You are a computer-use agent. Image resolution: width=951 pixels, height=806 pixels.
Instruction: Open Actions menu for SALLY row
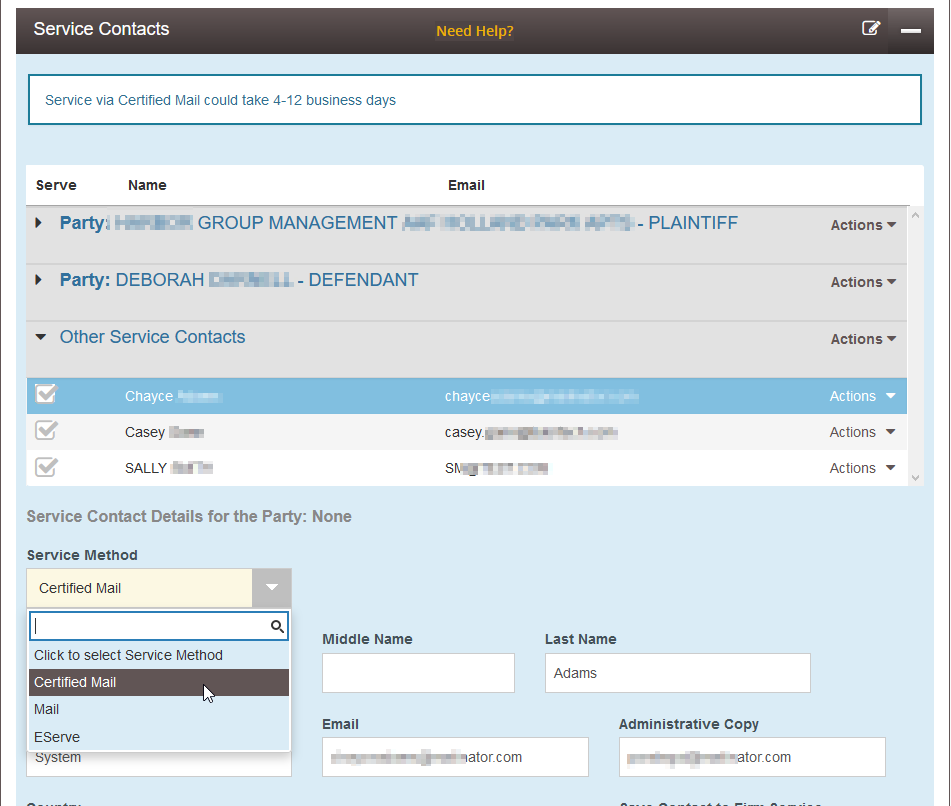[x=862, y=468]
